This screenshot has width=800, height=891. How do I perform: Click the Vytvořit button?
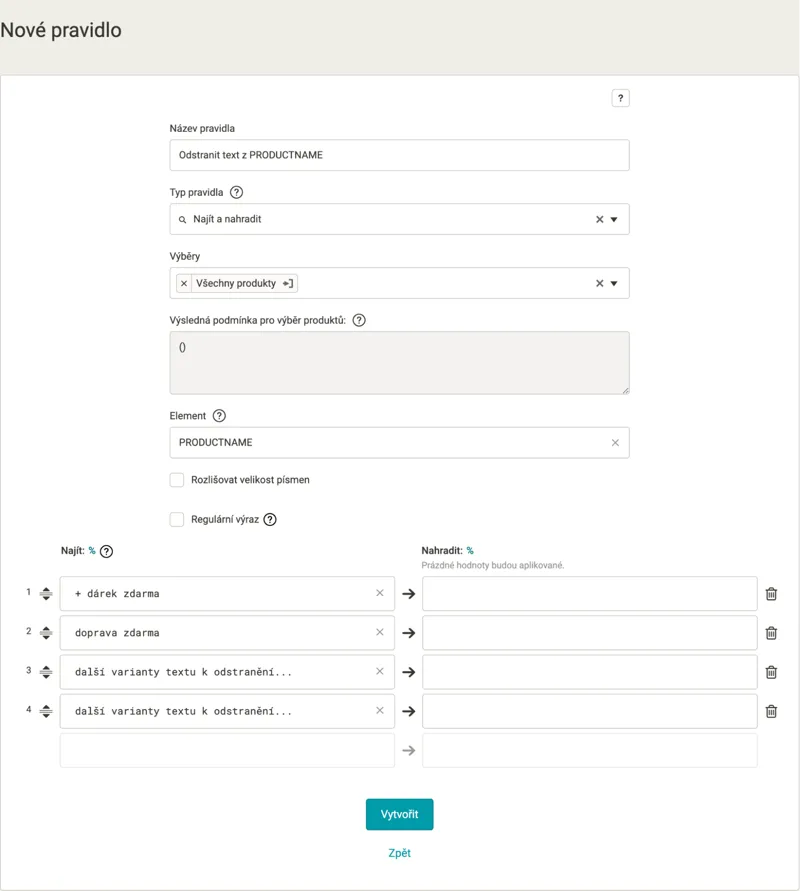coord(399,814)
